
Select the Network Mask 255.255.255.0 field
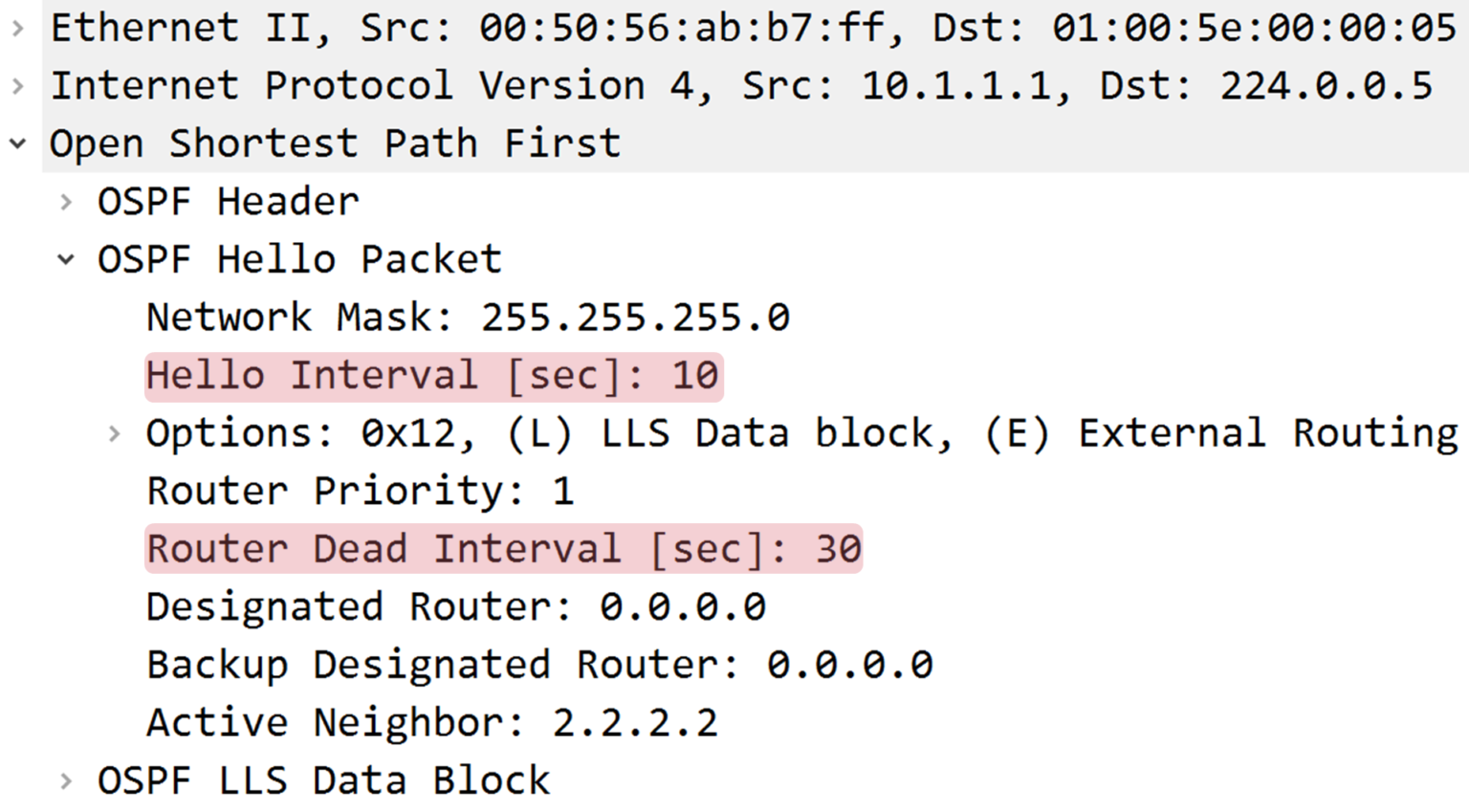(467, 317)
